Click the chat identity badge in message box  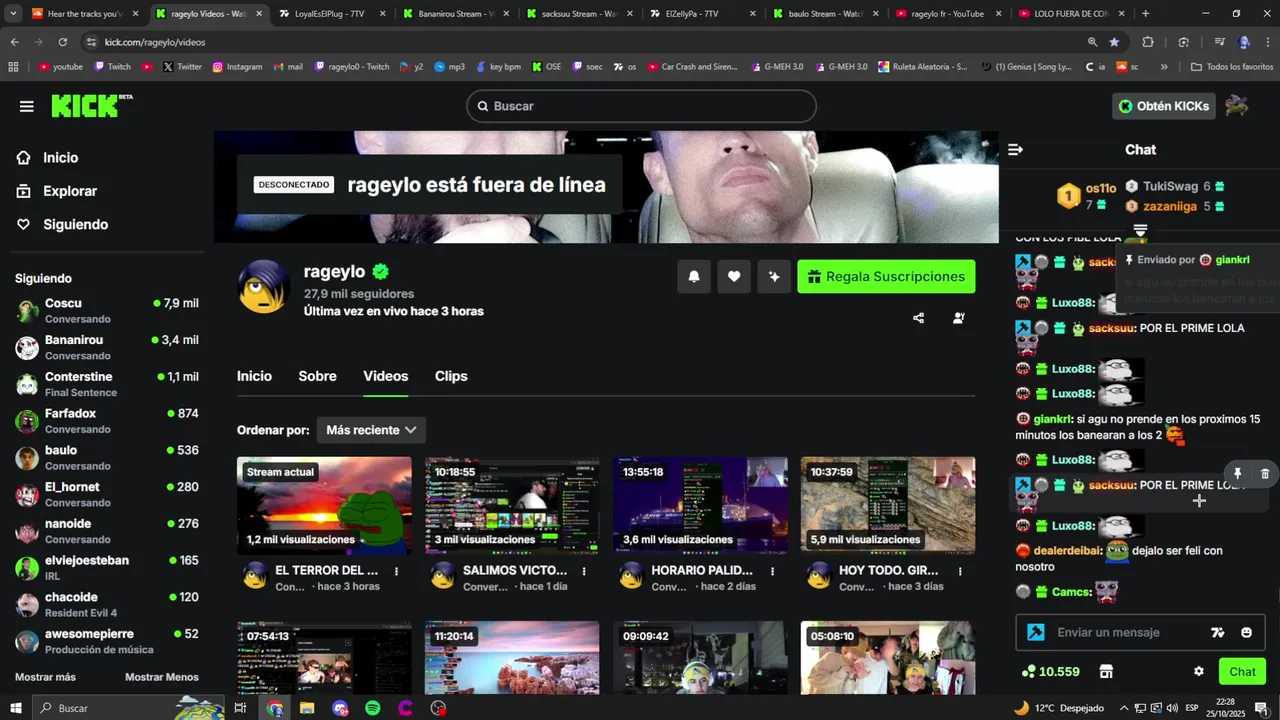(1036, 632)
